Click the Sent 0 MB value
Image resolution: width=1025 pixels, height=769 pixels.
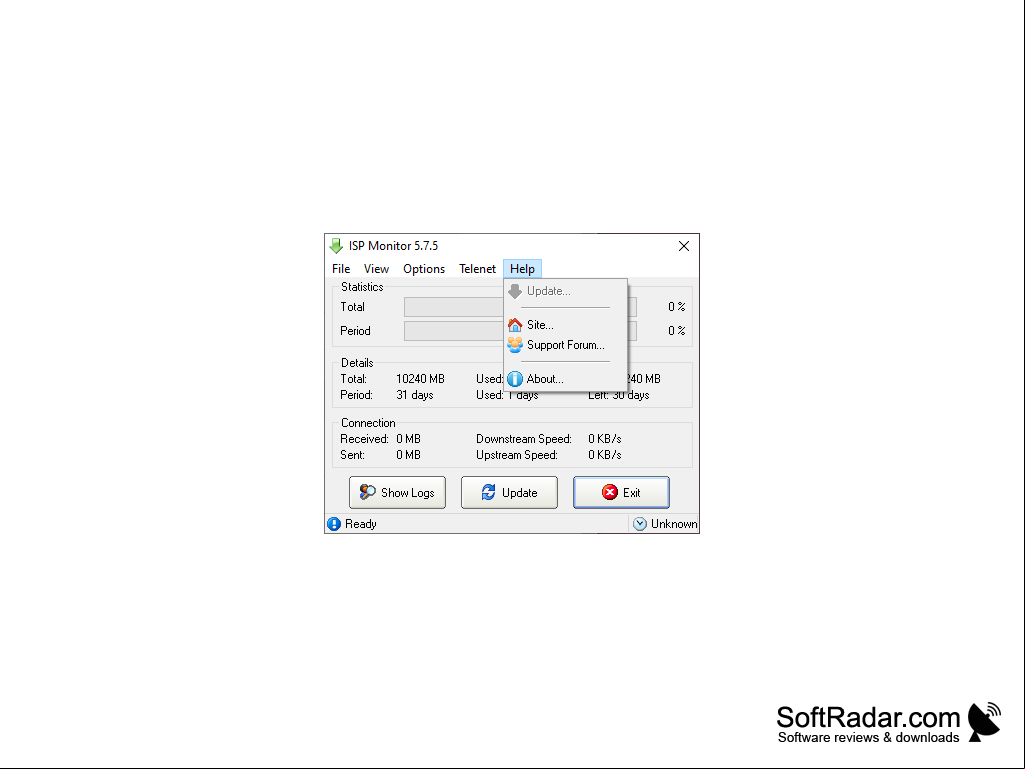(x=409, y=455)
